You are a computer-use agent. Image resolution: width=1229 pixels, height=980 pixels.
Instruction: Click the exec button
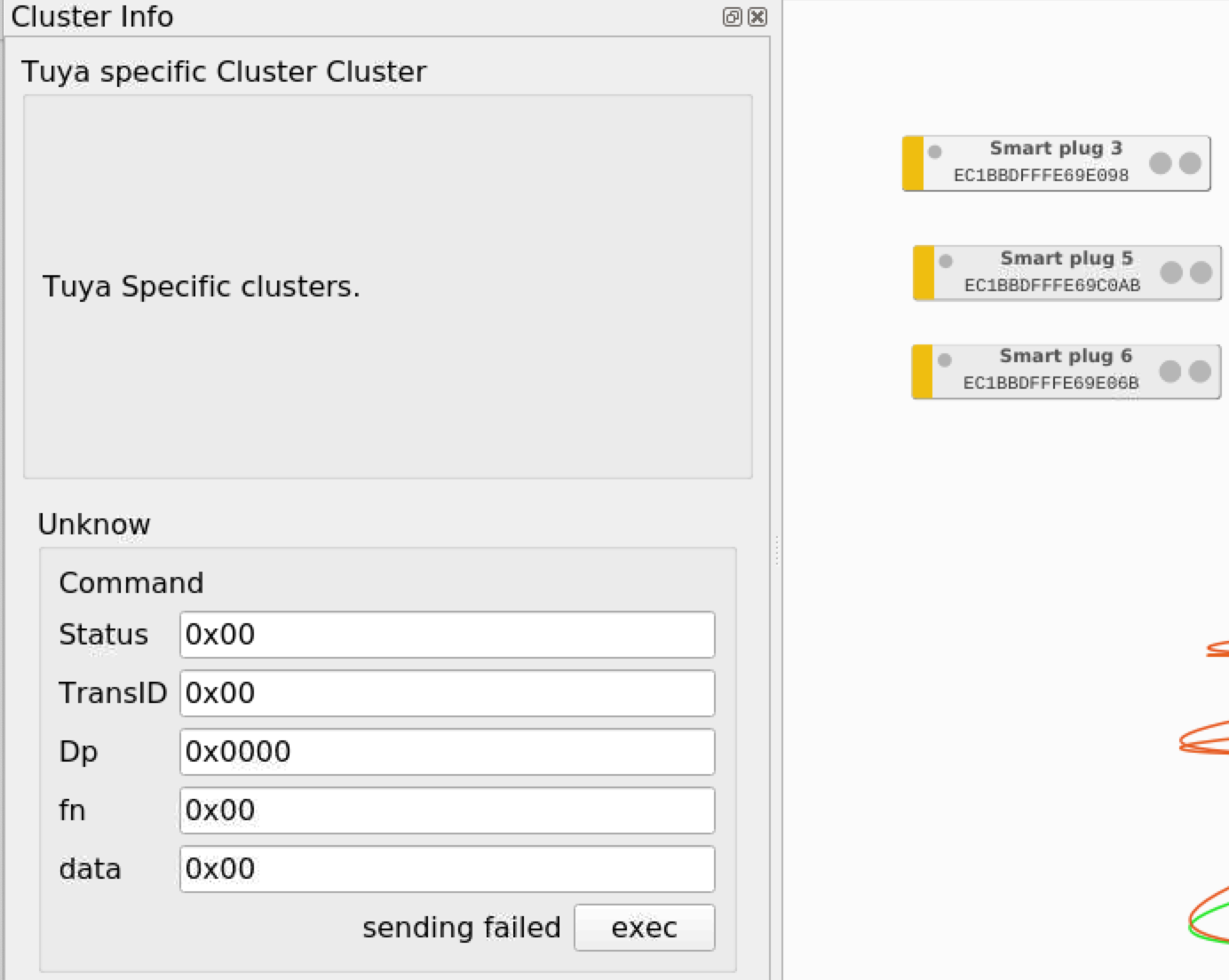[x=644, y=928]
